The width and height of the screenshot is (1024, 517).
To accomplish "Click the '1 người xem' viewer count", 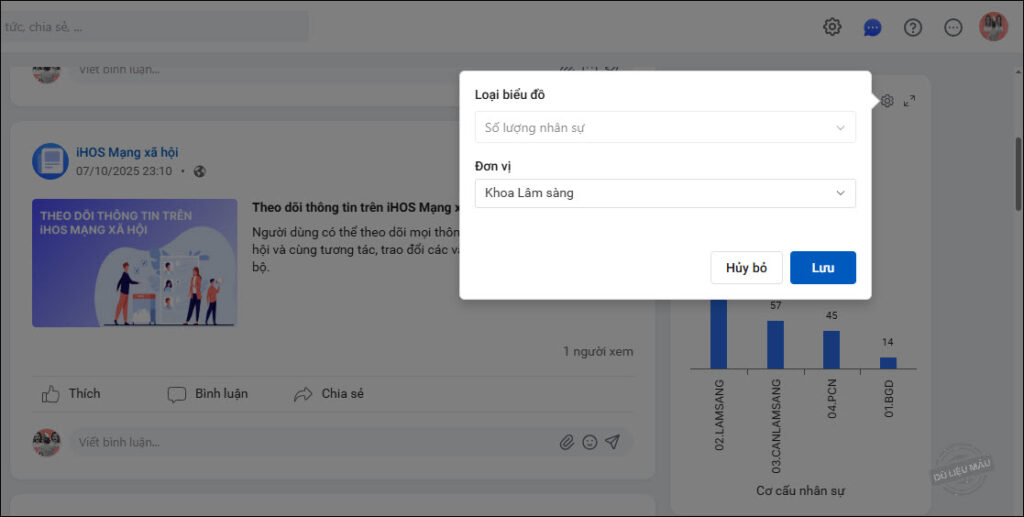I will (x=598, y=351).
